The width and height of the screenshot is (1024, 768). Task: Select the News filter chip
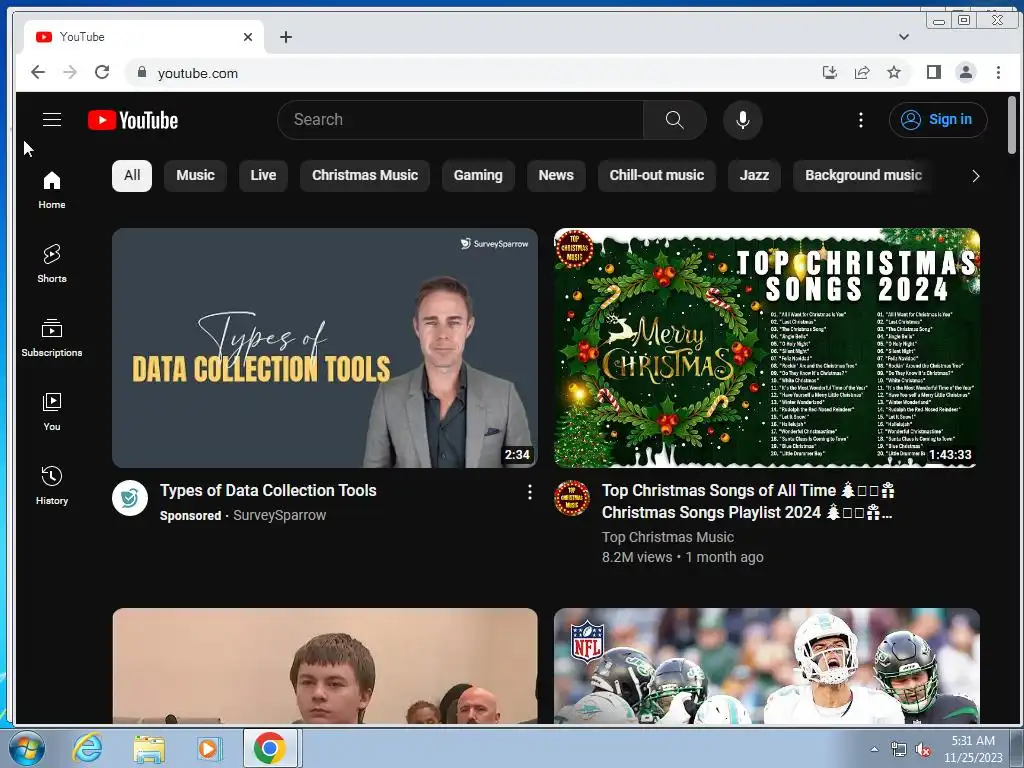[x=556, y=176]
